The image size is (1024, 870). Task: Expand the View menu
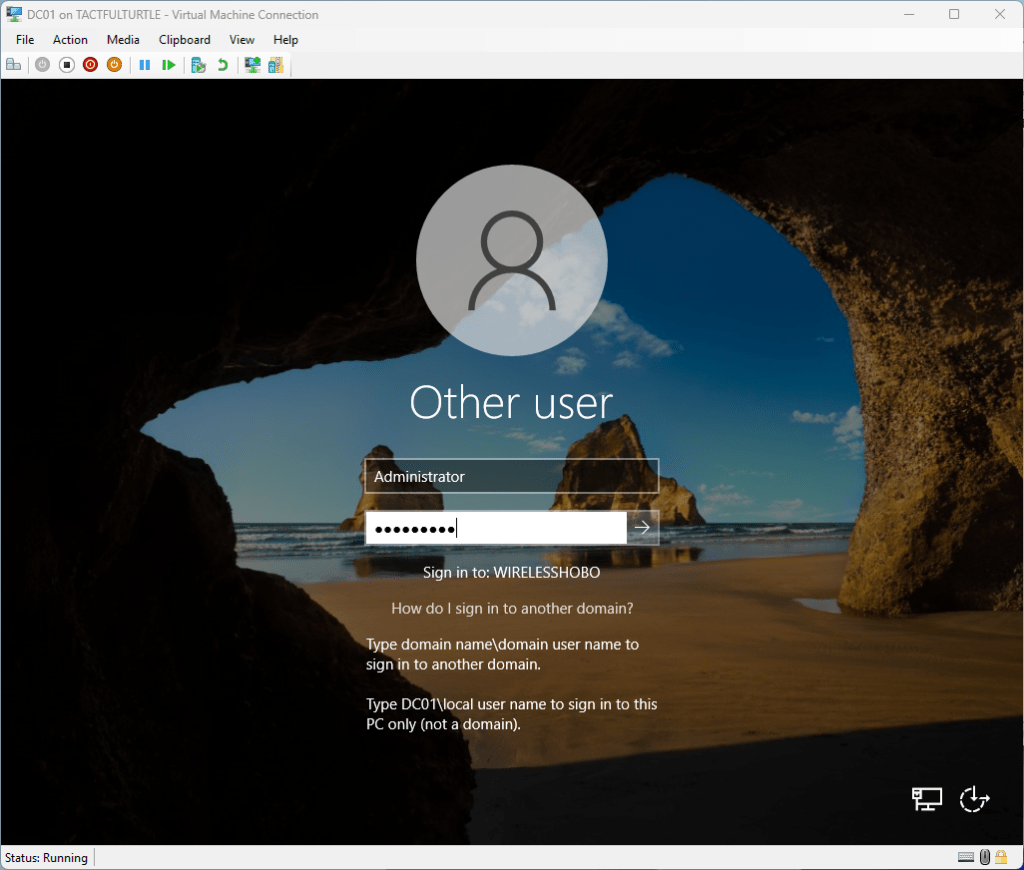(x=241, y=40)
